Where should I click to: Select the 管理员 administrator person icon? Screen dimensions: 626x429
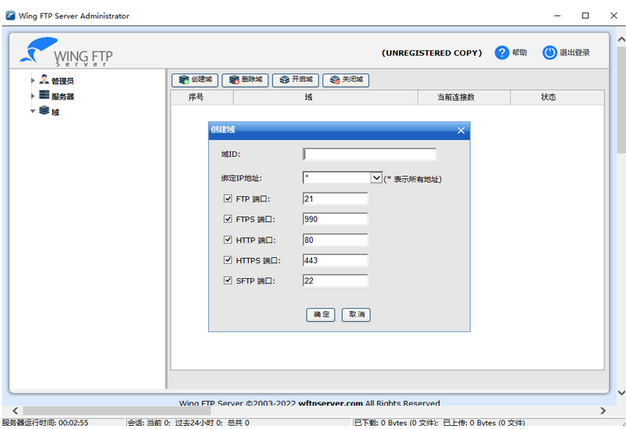(x=44, y=79)
